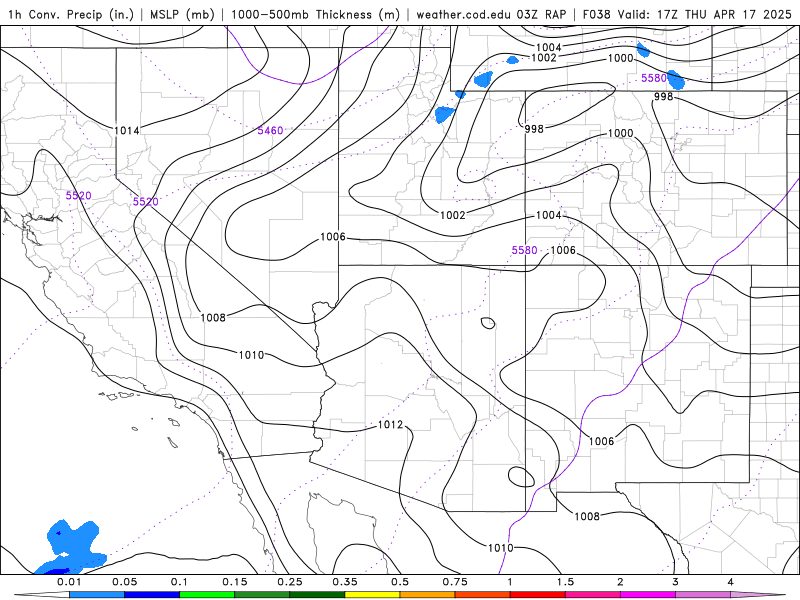Click the bright green 0.1 legend swatch
800x600 pixels.
[x=207, y=594]
